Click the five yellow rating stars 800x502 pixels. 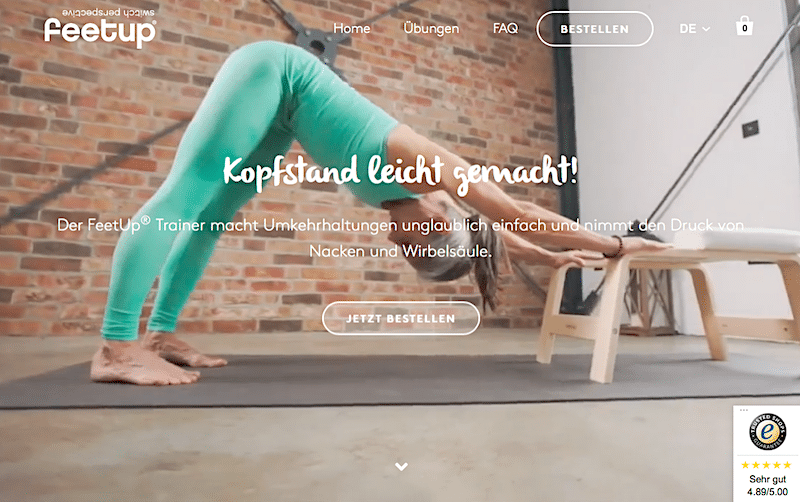766,465
